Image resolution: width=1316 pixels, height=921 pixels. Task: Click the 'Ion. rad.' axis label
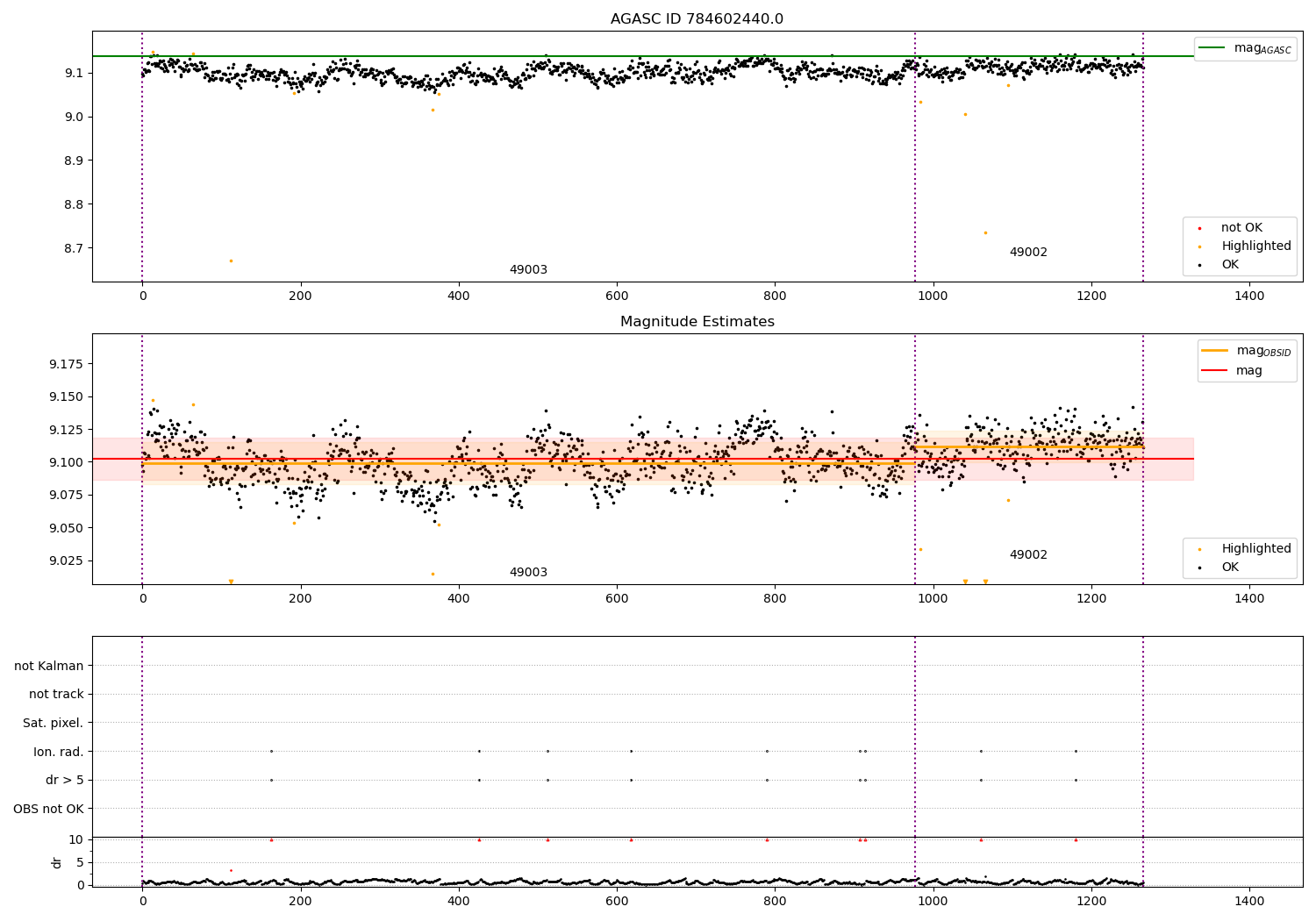pyautogui.click(x=59, y=752)
